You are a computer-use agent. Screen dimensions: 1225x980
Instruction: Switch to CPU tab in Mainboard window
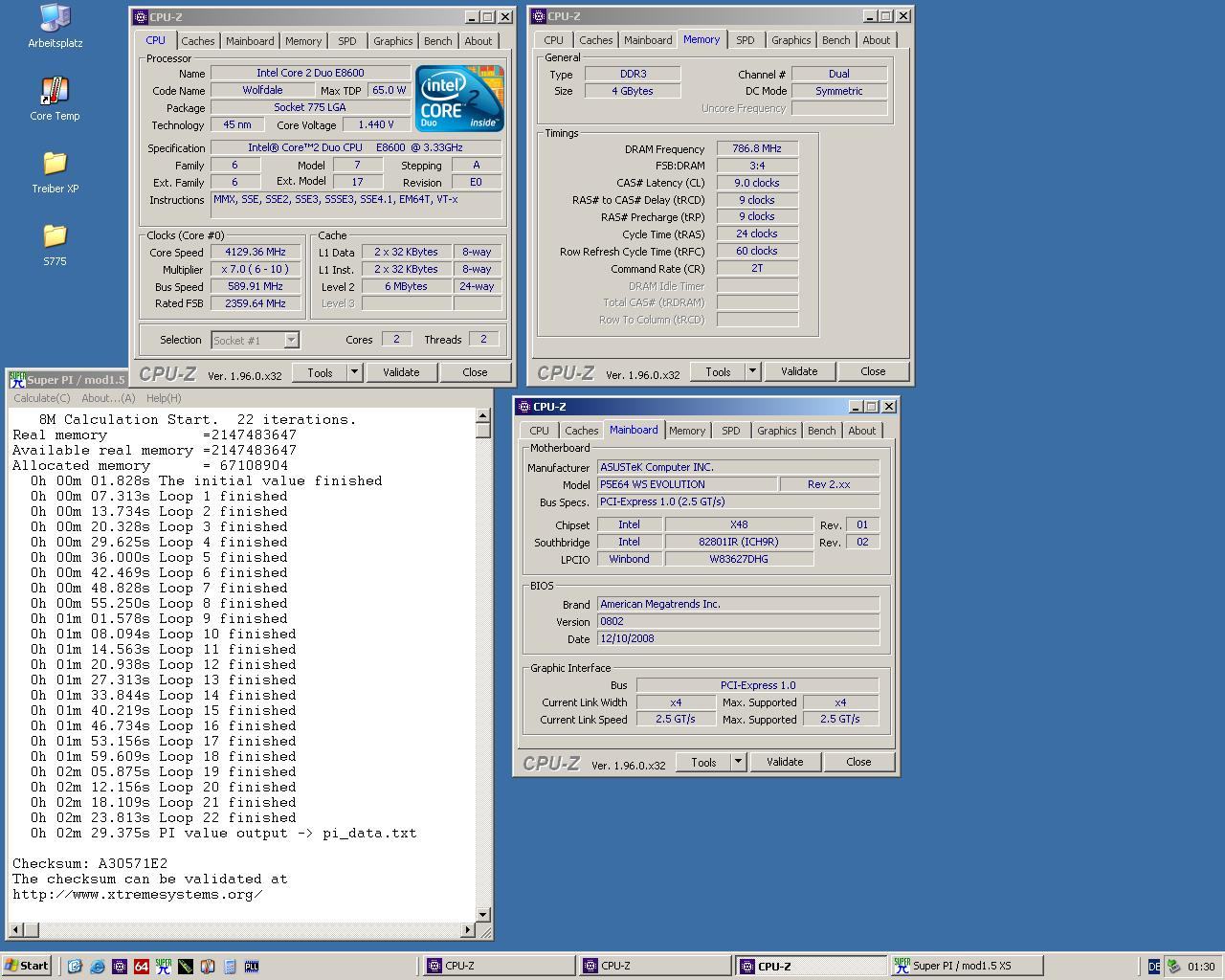click(540, 431)
